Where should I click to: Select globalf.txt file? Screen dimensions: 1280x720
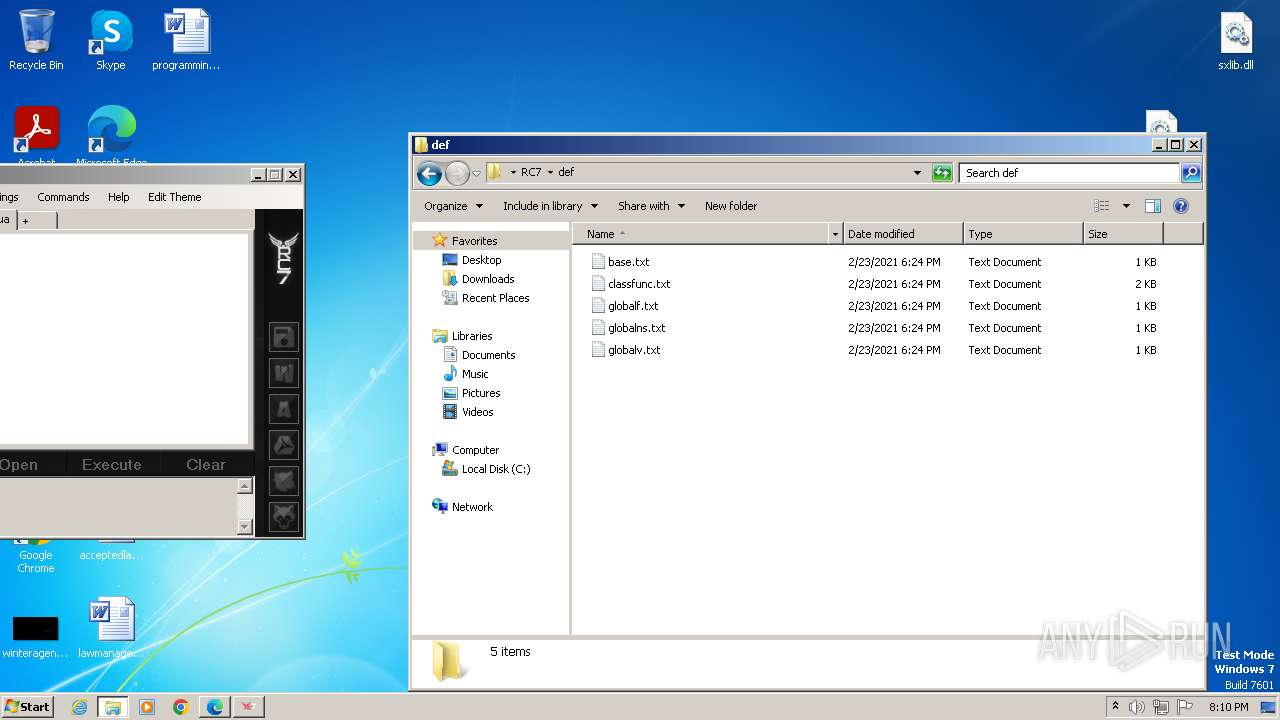tap(625, 306)
